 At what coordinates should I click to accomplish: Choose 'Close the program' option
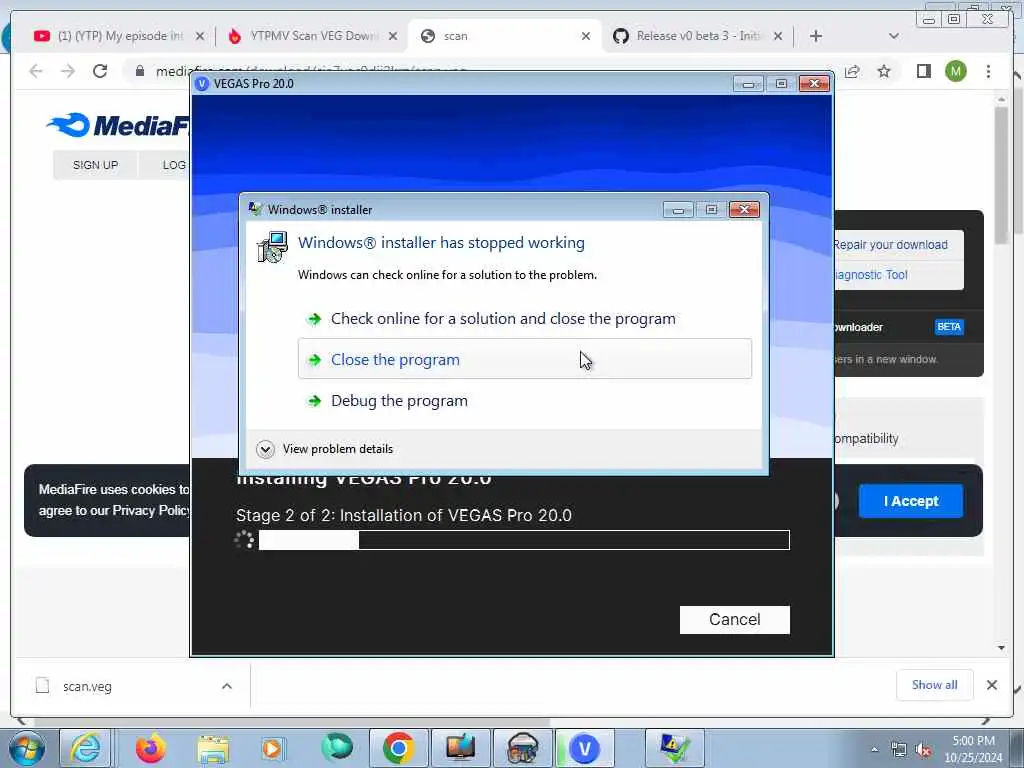click(524, 359)
